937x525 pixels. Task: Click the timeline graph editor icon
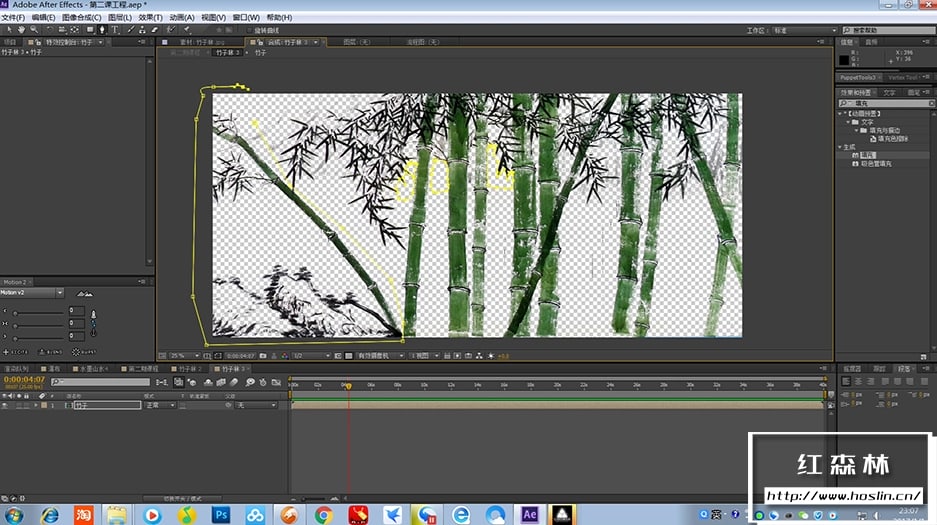click(x=276, y=382)
